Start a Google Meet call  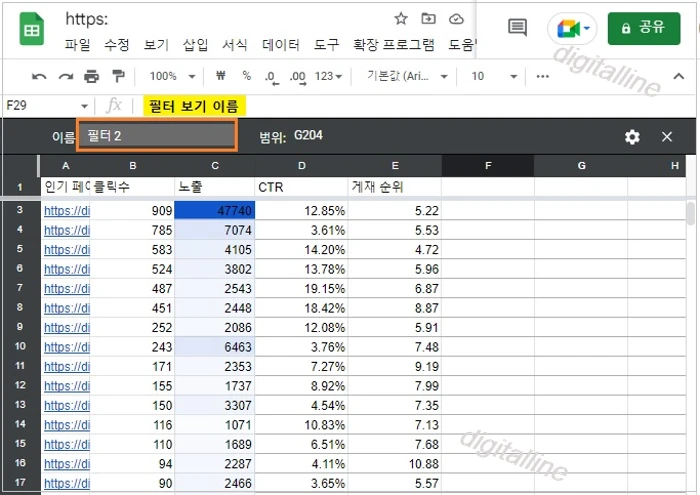[x=573, y=29]
